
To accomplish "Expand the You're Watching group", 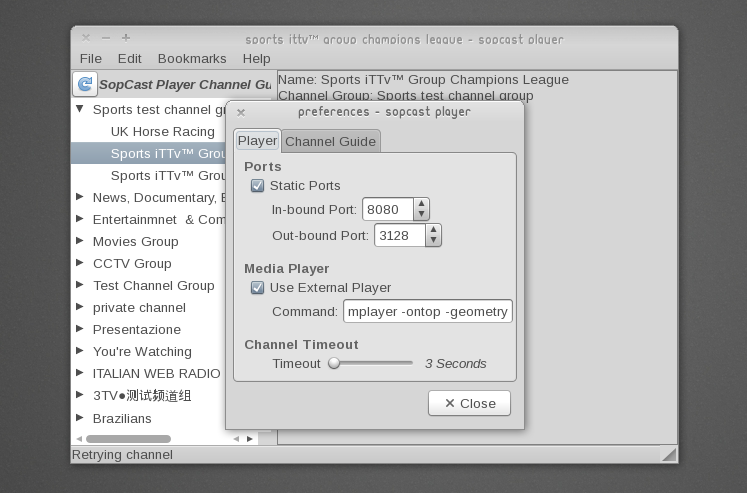I will [80, 351].
